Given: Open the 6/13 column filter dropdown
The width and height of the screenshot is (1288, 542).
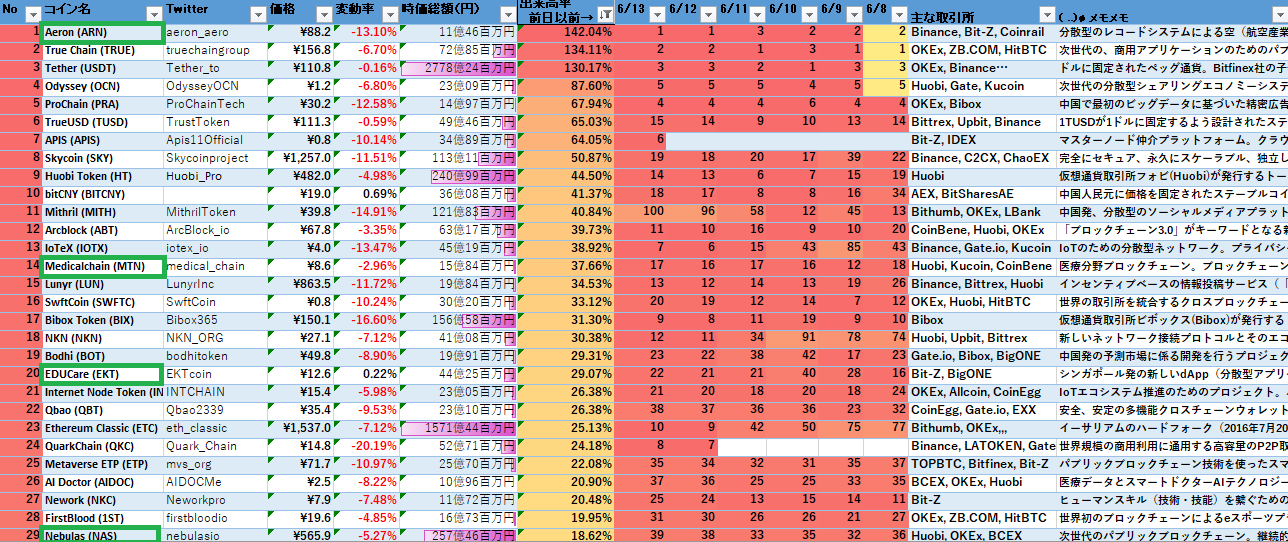Looking at the screenshot, I should click(x=657, y=14).
